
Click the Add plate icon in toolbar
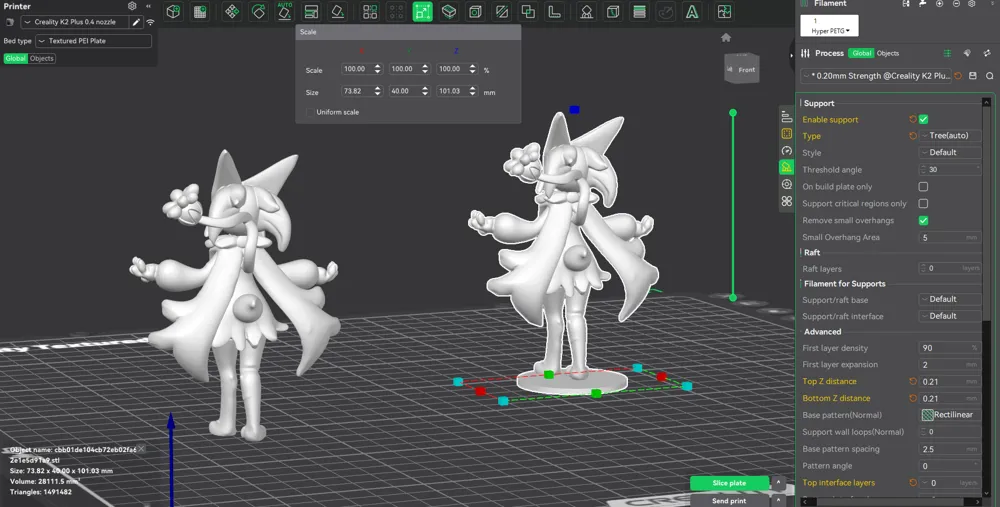point(200,11)
